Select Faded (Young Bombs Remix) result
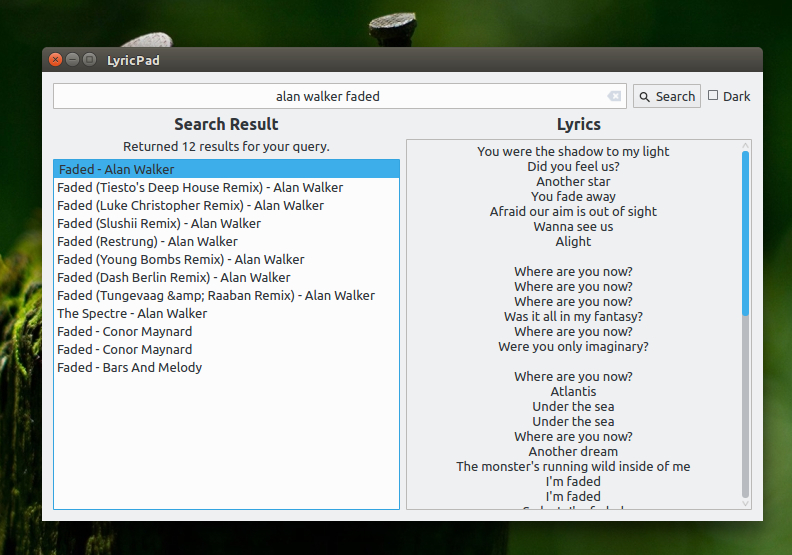This screenshot has width=792, height=555. coord(226,260)
